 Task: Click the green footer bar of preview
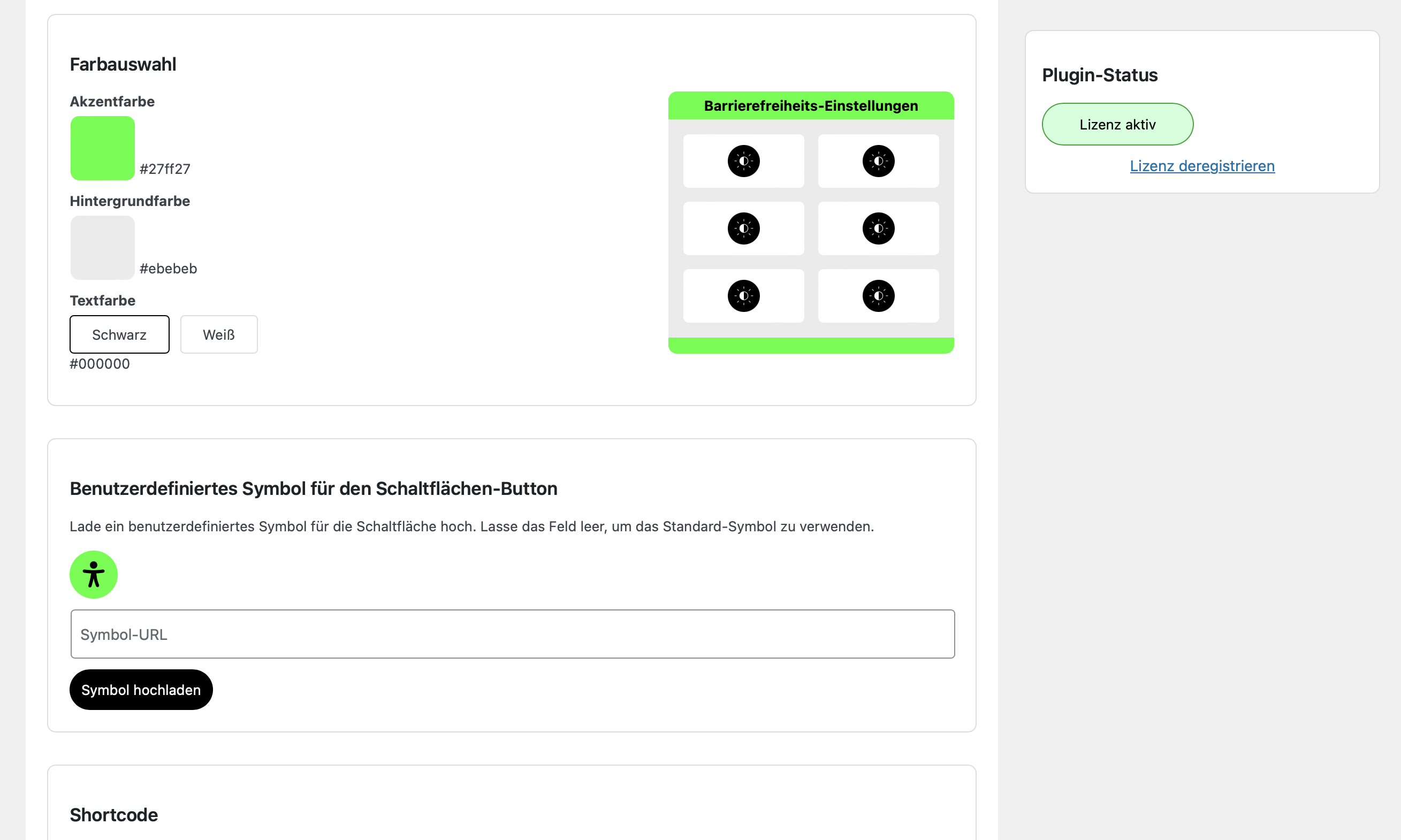[x=811, y=345]
